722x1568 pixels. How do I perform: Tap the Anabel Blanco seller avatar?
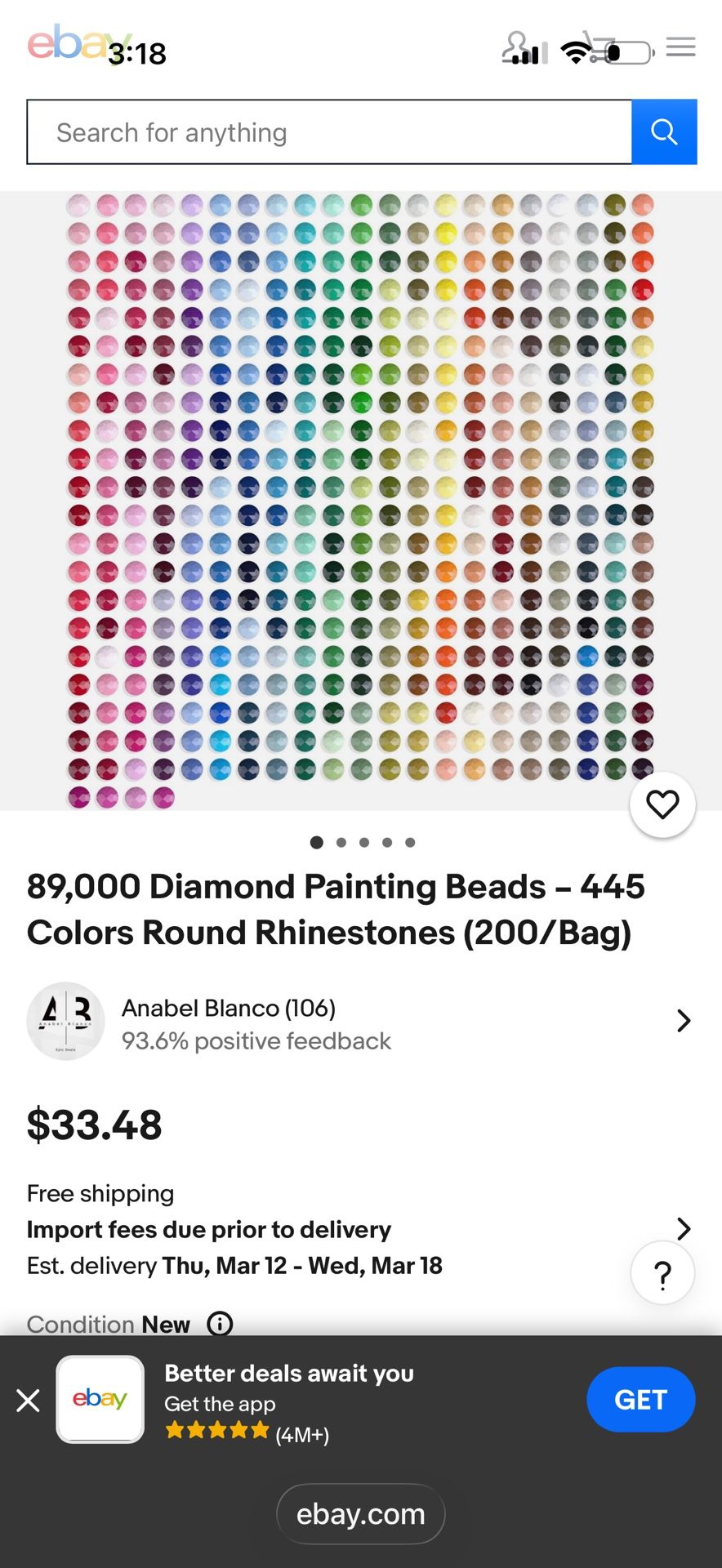65,1021
